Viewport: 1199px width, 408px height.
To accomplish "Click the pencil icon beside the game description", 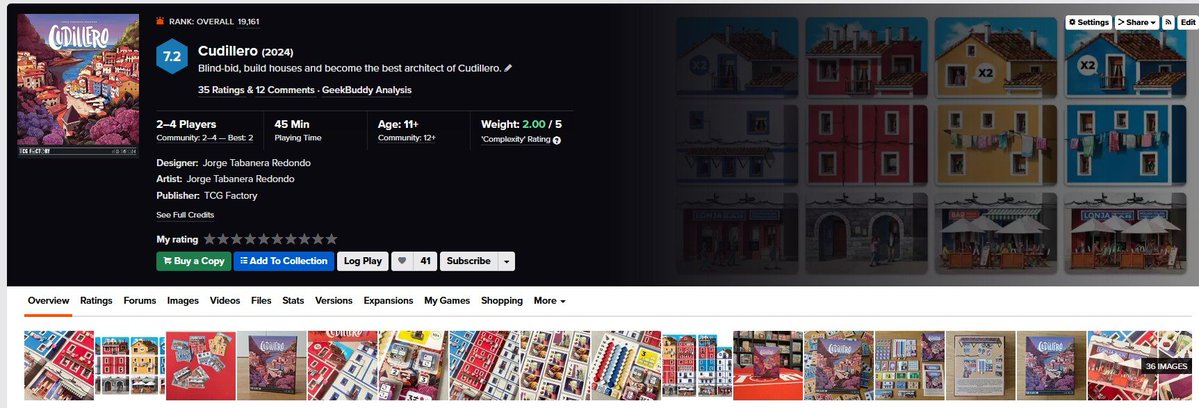I will (x=509, y=68).
